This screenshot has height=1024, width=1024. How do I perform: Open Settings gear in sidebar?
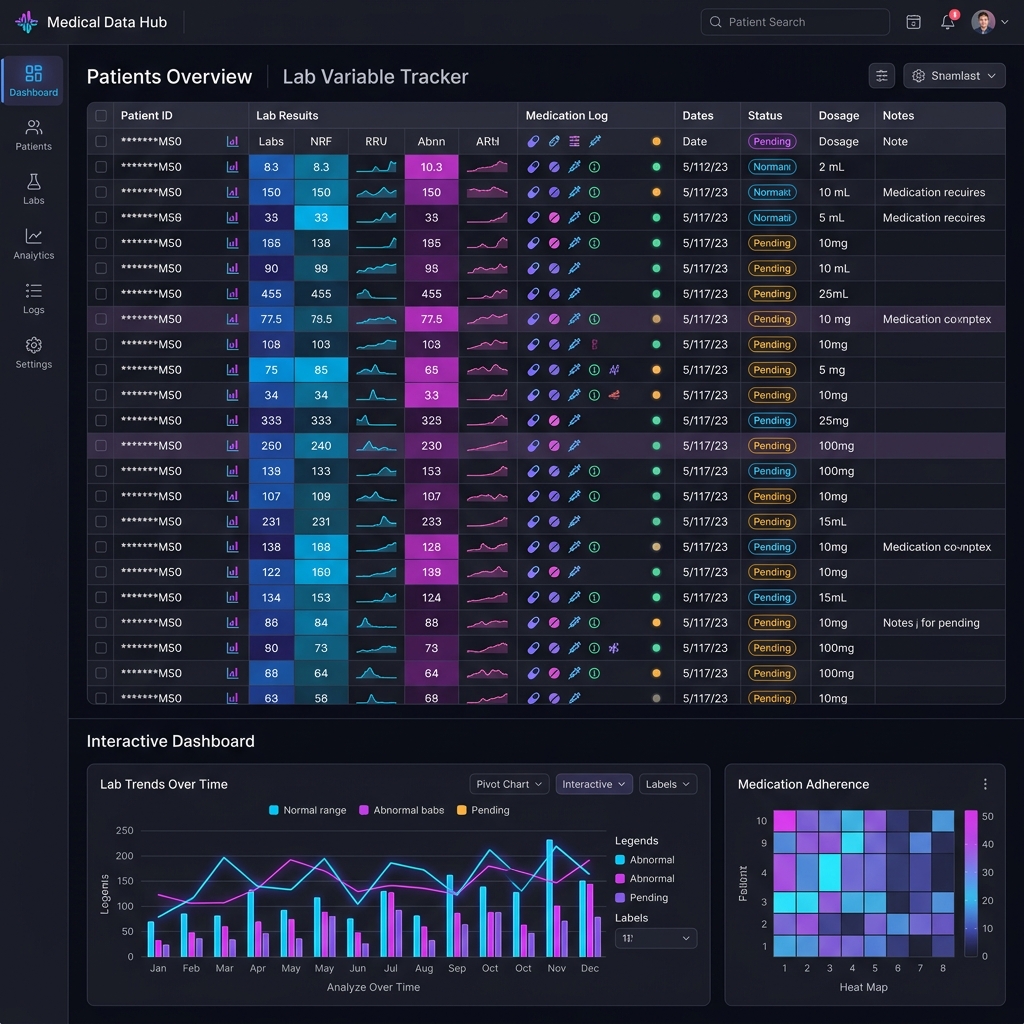[34, 353]
